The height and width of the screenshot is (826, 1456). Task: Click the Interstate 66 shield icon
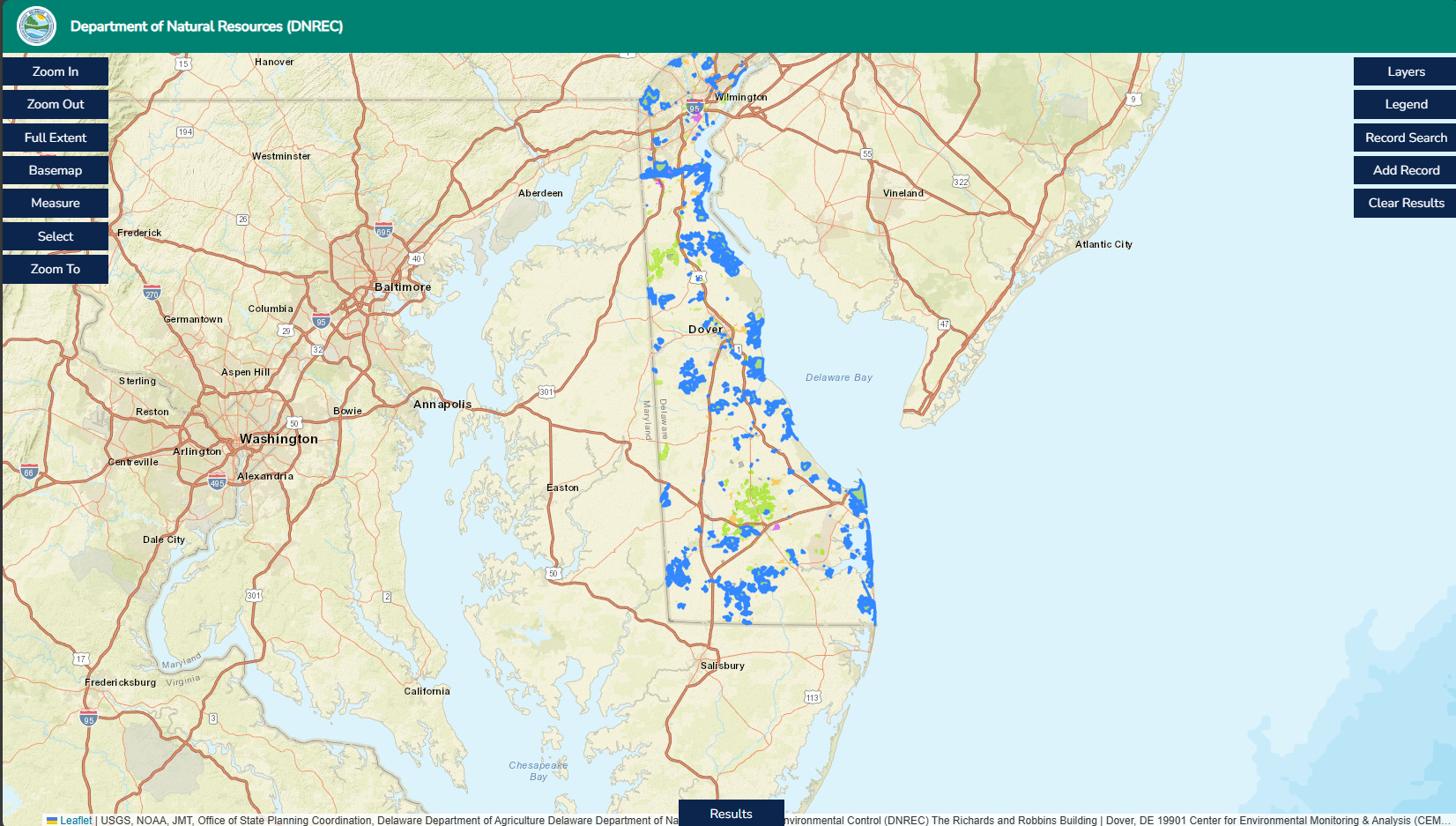tap(29, 472)
